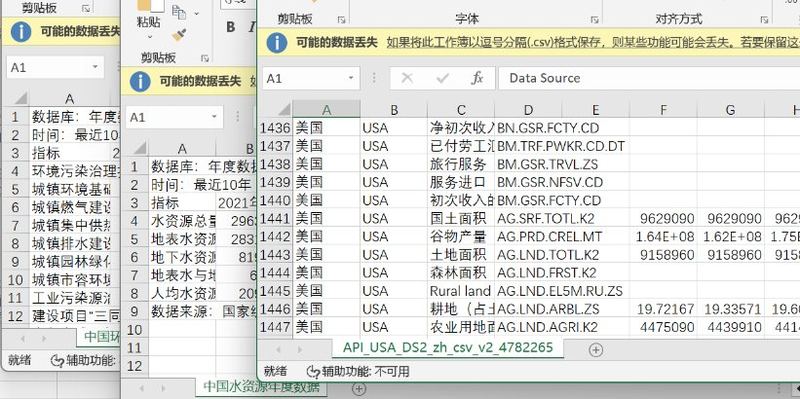Image resolution: width=800 pixels, height=399 pixels.
Task: Click previous-sheet arrow in front window
Action: (x=278, y=350)
